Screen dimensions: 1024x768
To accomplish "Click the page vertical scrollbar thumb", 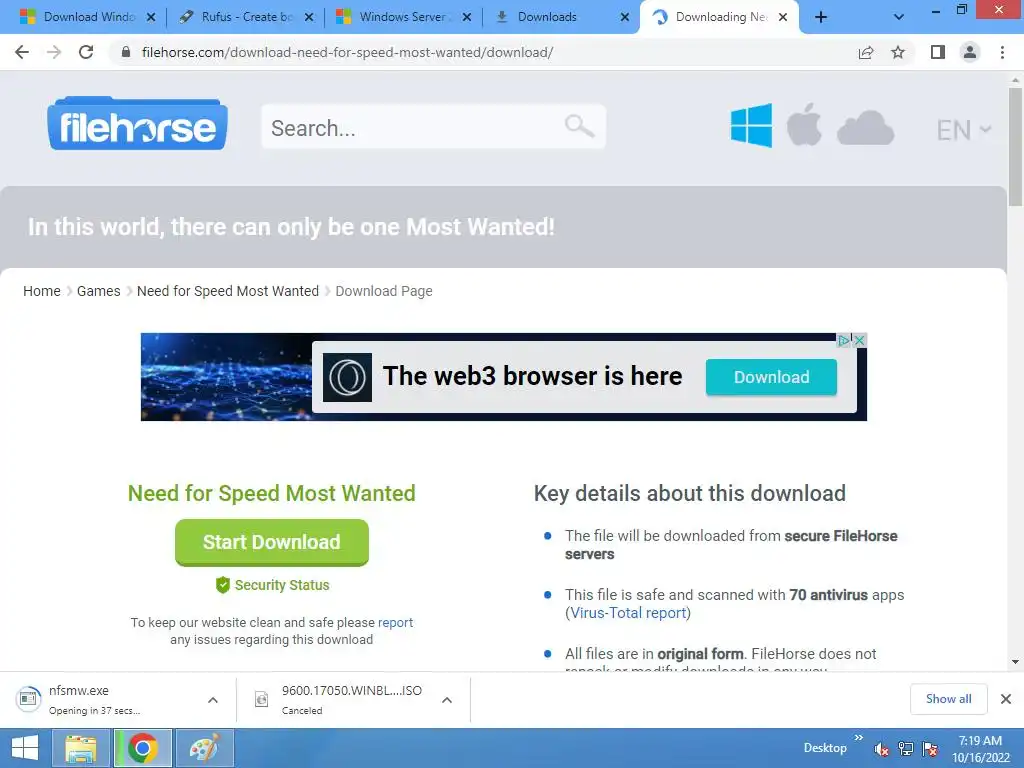I will click(1015, 148).
